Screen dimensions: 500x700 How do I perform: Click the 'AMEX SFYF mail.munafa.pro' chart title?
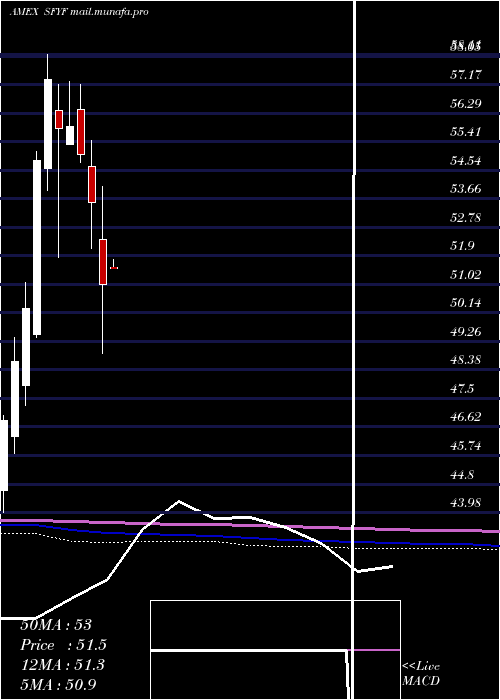79,12
